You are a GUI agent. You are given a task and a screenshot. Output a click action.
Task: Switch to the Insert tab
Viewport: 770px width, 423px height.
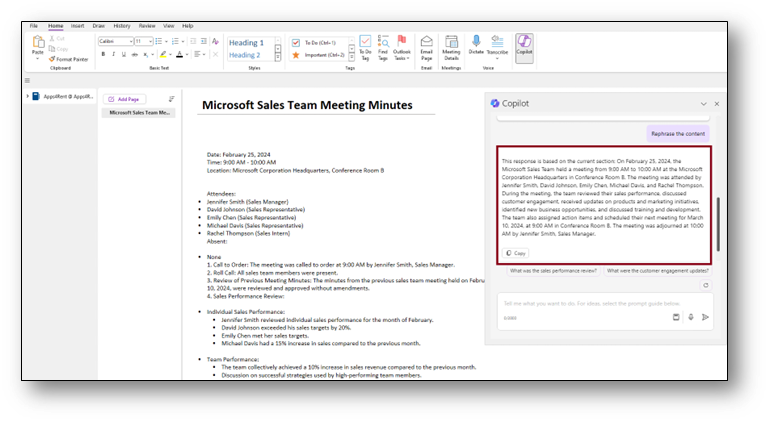point(78,26)
